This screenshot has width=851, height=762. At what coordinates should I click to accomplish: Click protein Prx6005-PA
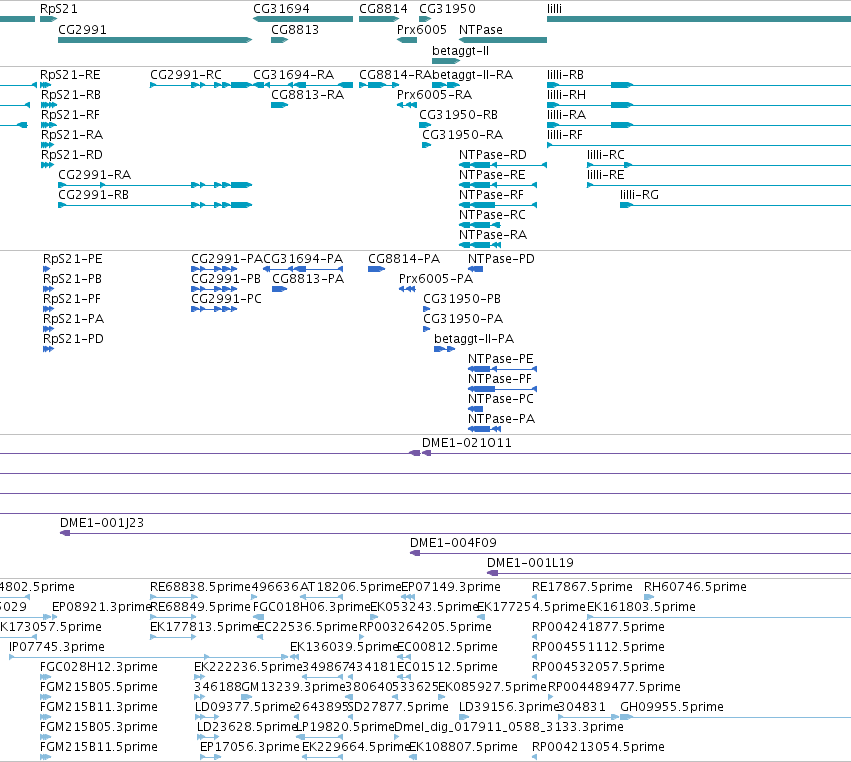pyautogui.click(x=436, y=279)
